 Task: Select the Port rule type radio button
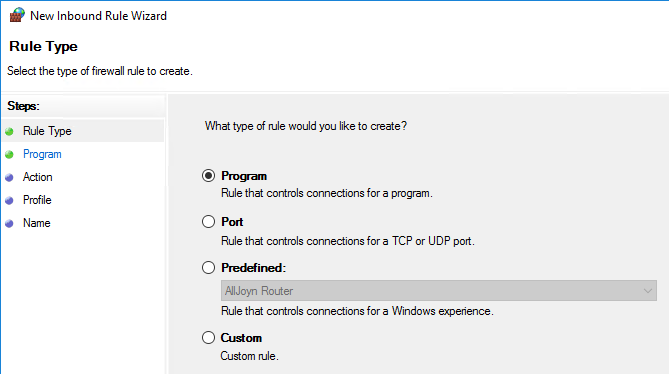click(208, 222)
